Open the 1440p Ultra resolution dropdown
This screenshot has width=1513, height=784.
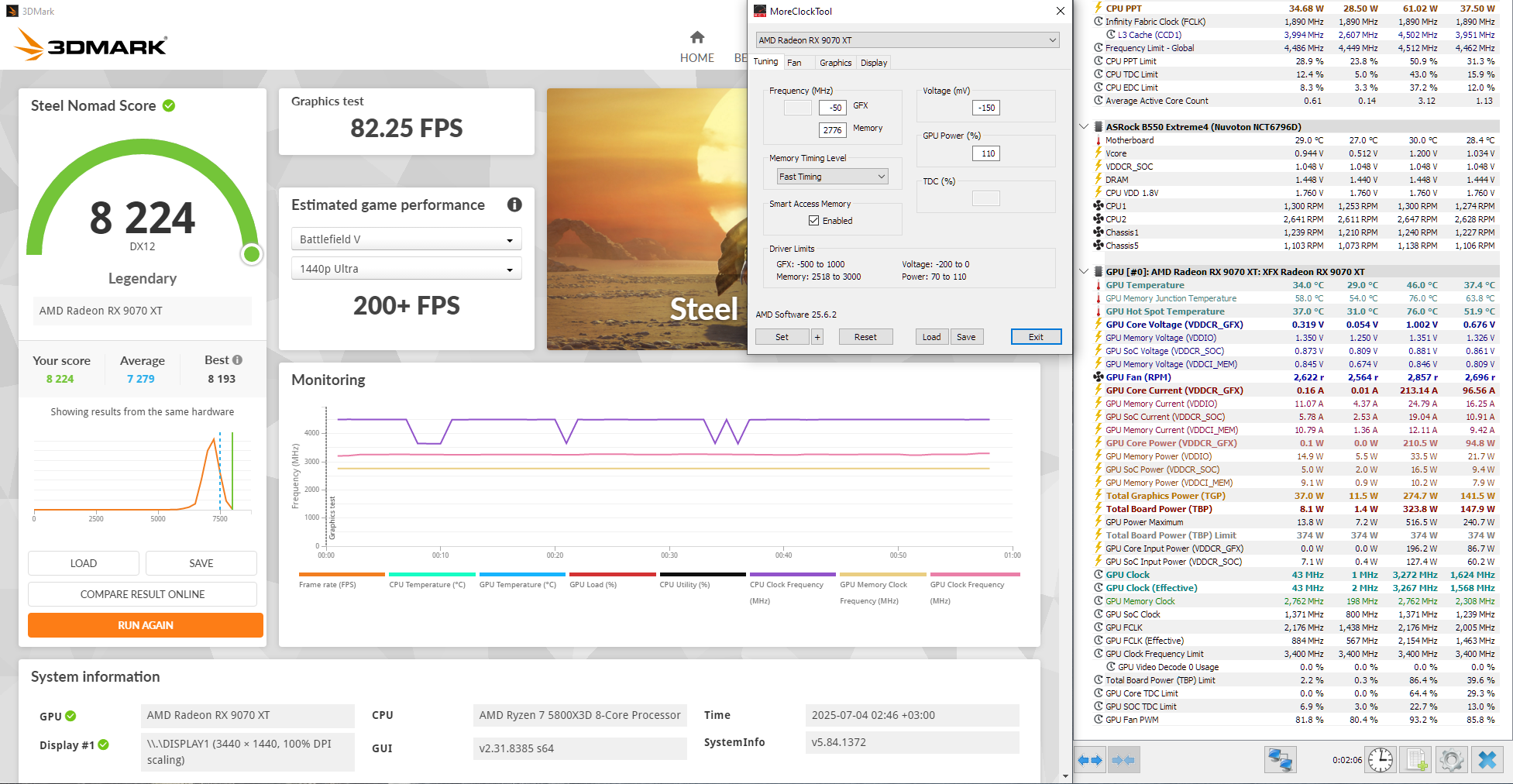tap(407, 269)
